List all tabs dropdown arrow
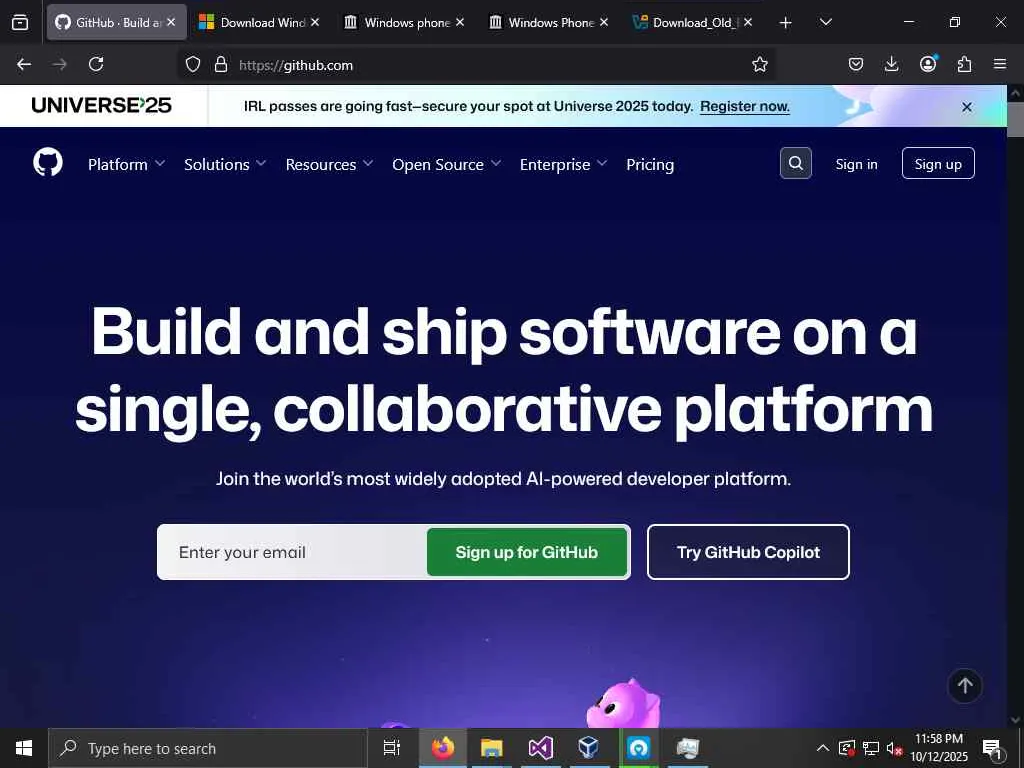This screenshot has height=768, width=1024. tap(825, 22)
